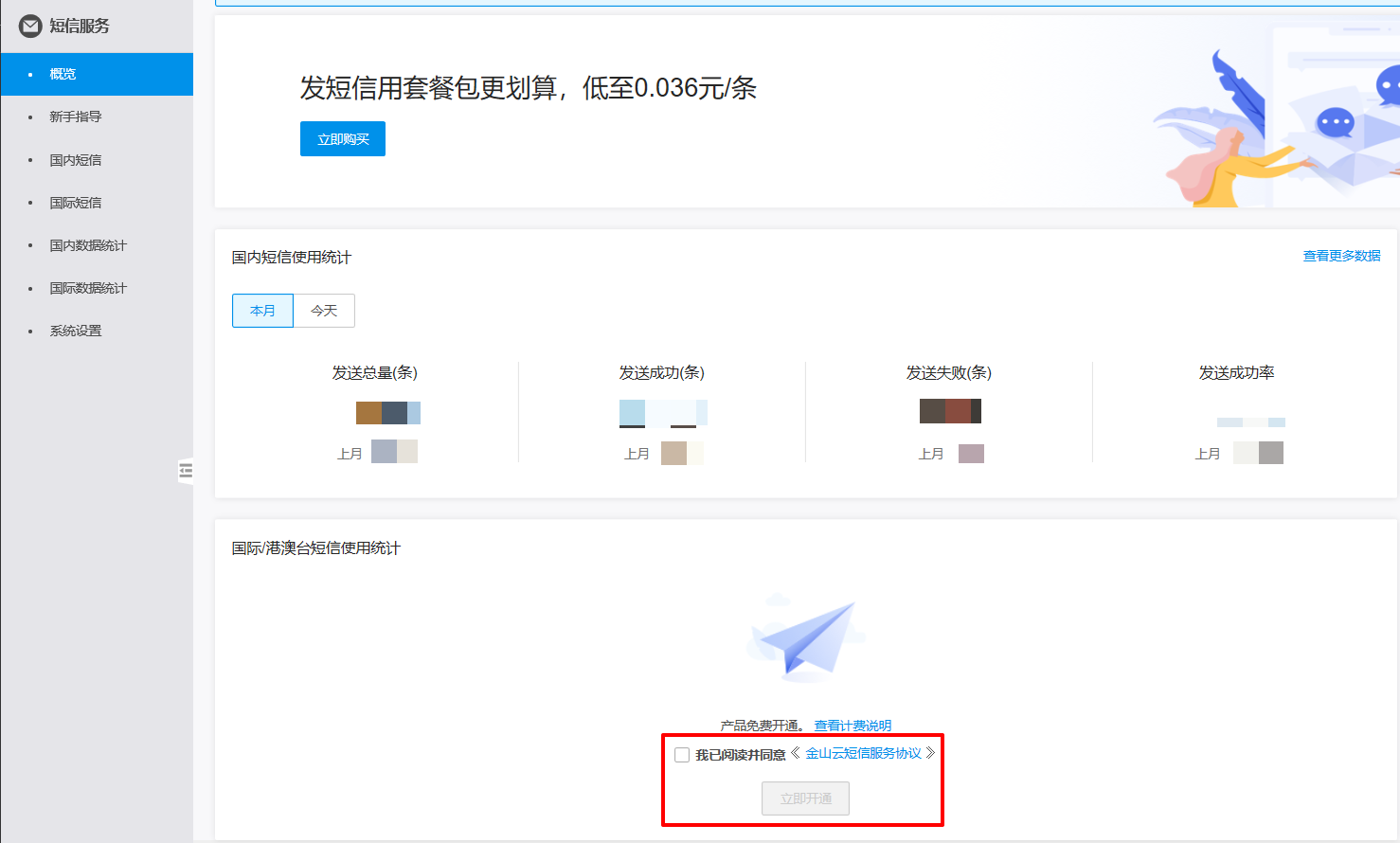Screen dimensions: 1400x843
Task: Collapse the sidebar with the menu toggle icon
Action: [186, 470]
